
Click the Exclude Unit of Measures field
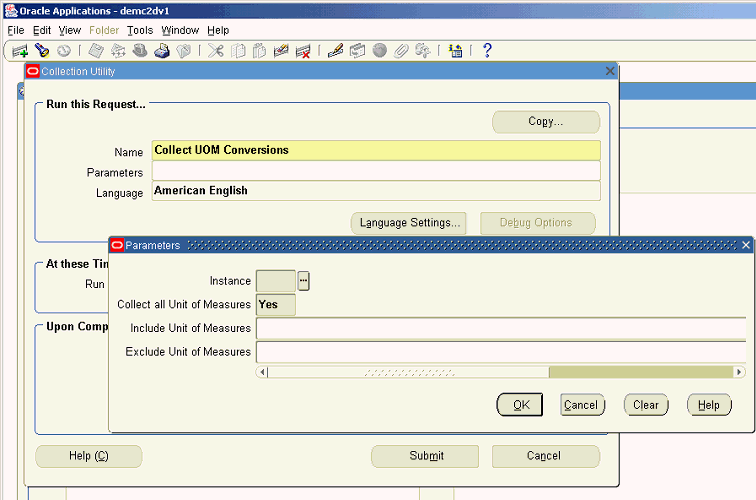tap(501, 351)
